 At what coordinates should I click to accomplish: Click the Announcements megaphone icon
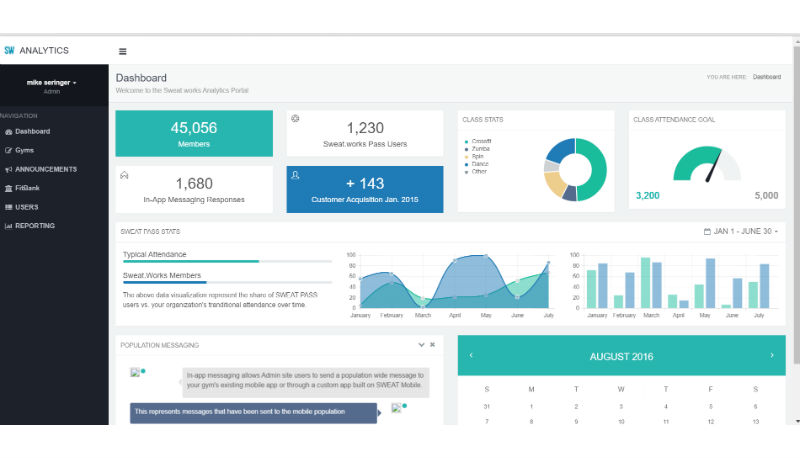point(9,169)
